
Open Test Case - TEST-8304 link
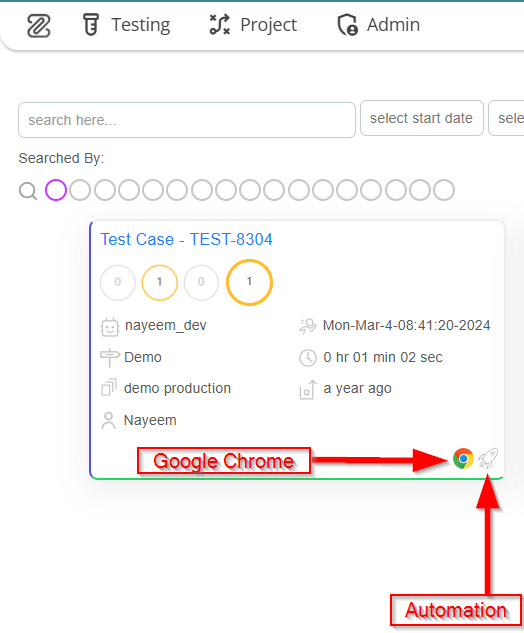[x=186, y=239]
